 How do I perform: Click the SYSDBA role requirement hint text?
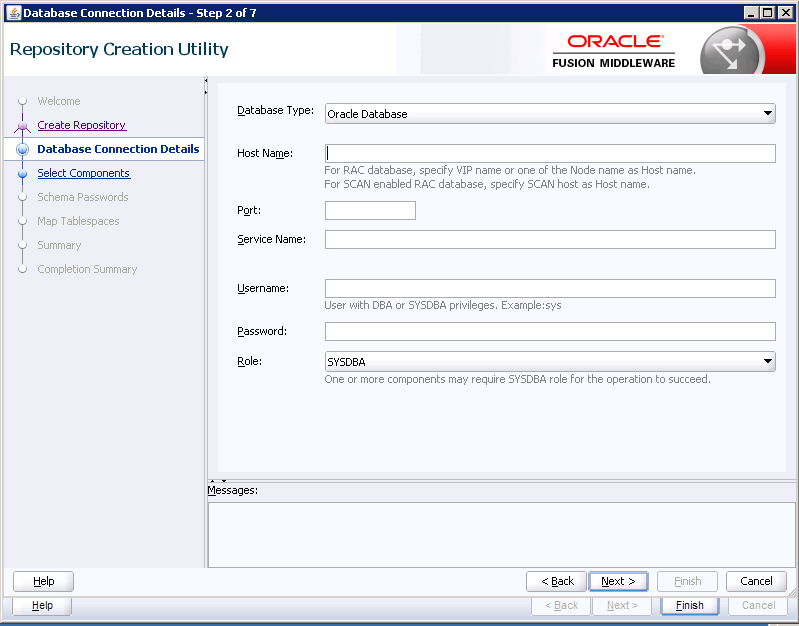pos(517,379)
